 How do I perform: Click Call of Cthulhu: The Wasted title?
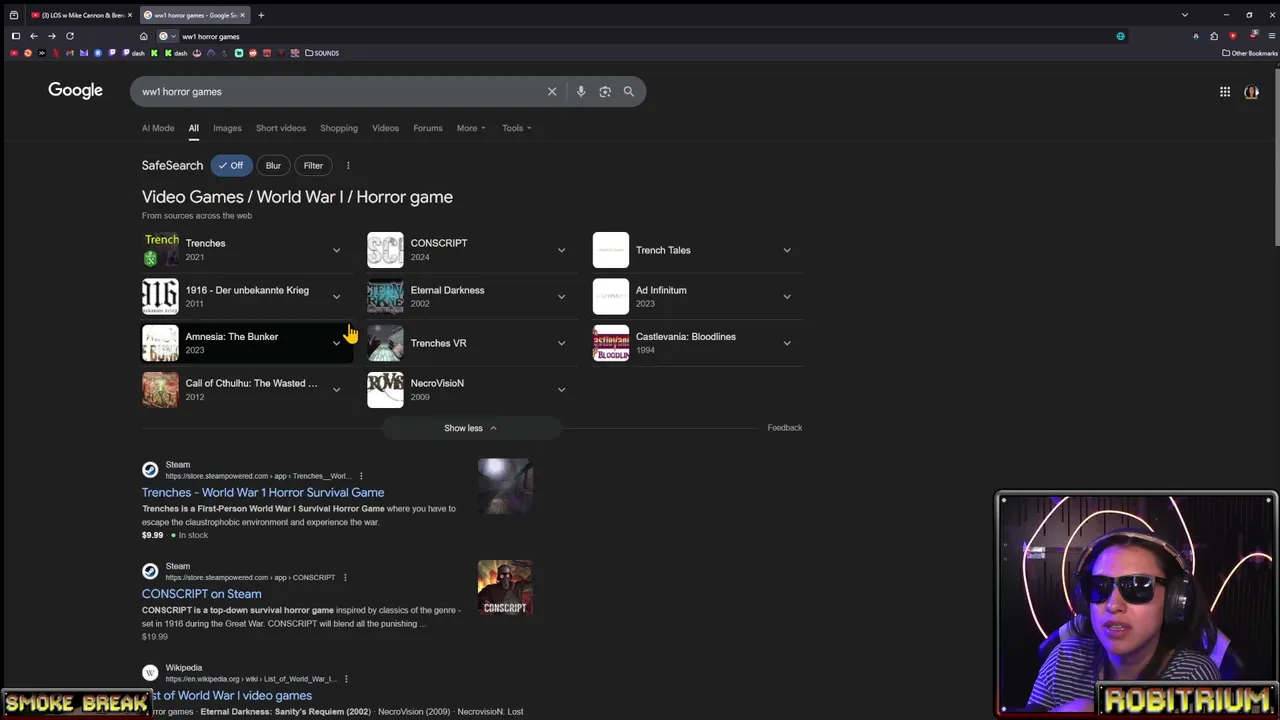[251, 383]
